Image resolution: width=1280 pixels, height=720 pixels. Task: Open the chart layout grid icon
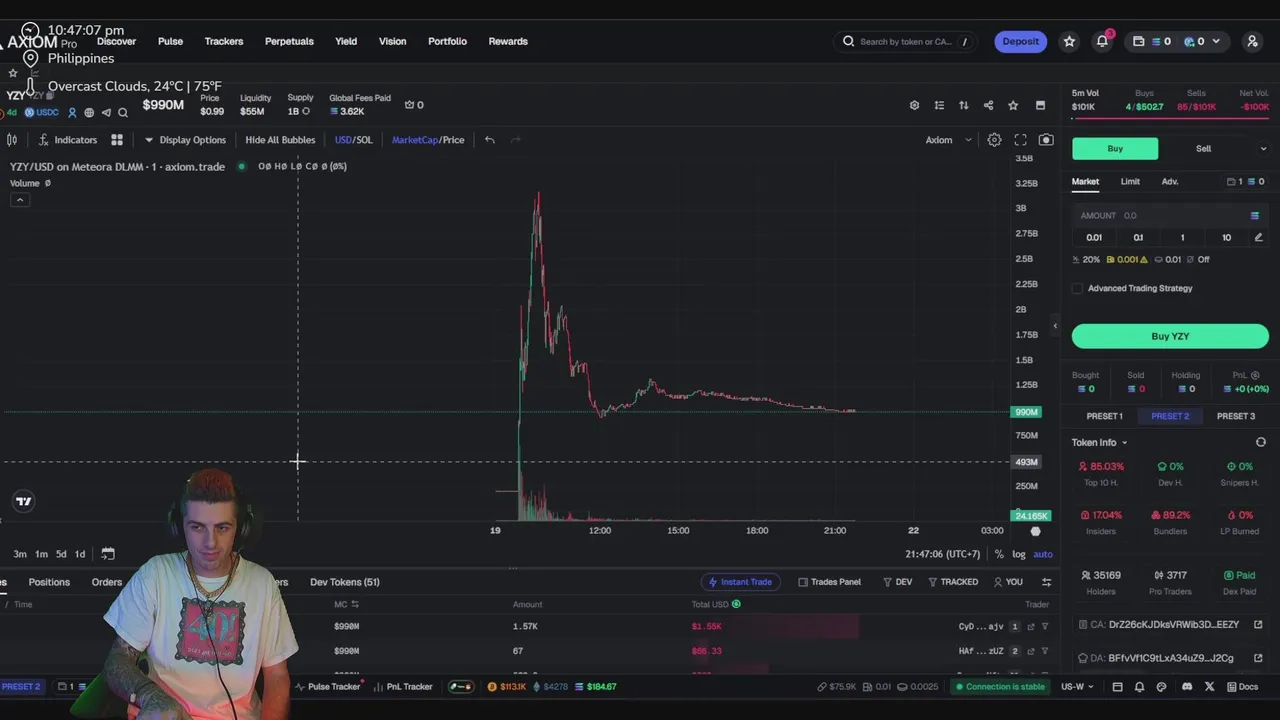[117, 140]
